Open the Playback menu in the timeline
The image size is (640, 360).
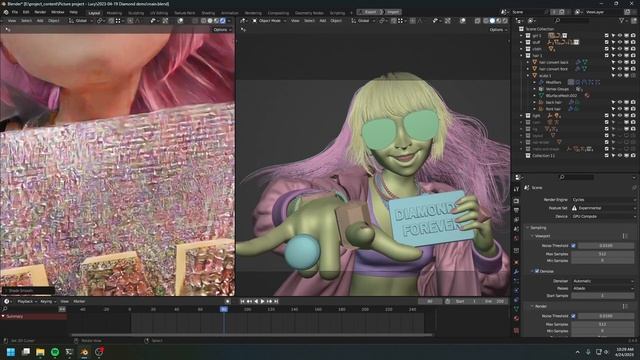pos(27,301)
